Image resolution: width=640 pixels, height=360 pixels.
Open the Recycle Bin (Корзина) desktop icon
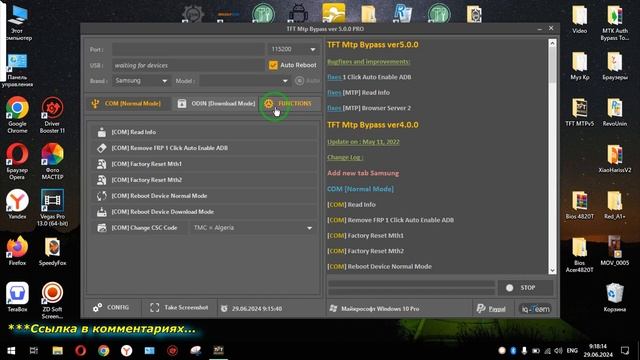click(x=615, y=298)
